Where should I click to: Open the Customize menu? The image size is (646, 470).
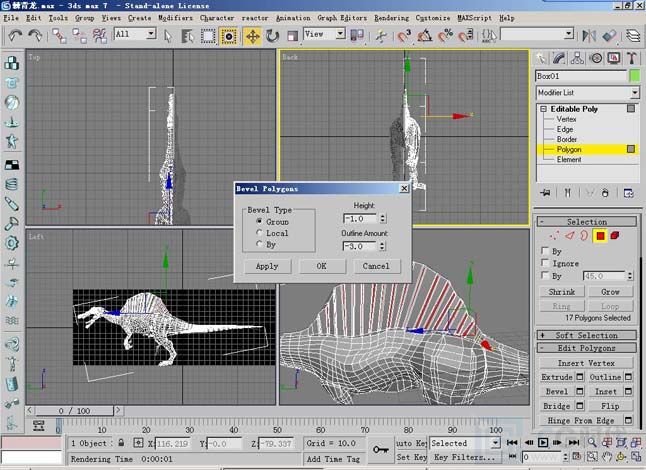(433, 18)
